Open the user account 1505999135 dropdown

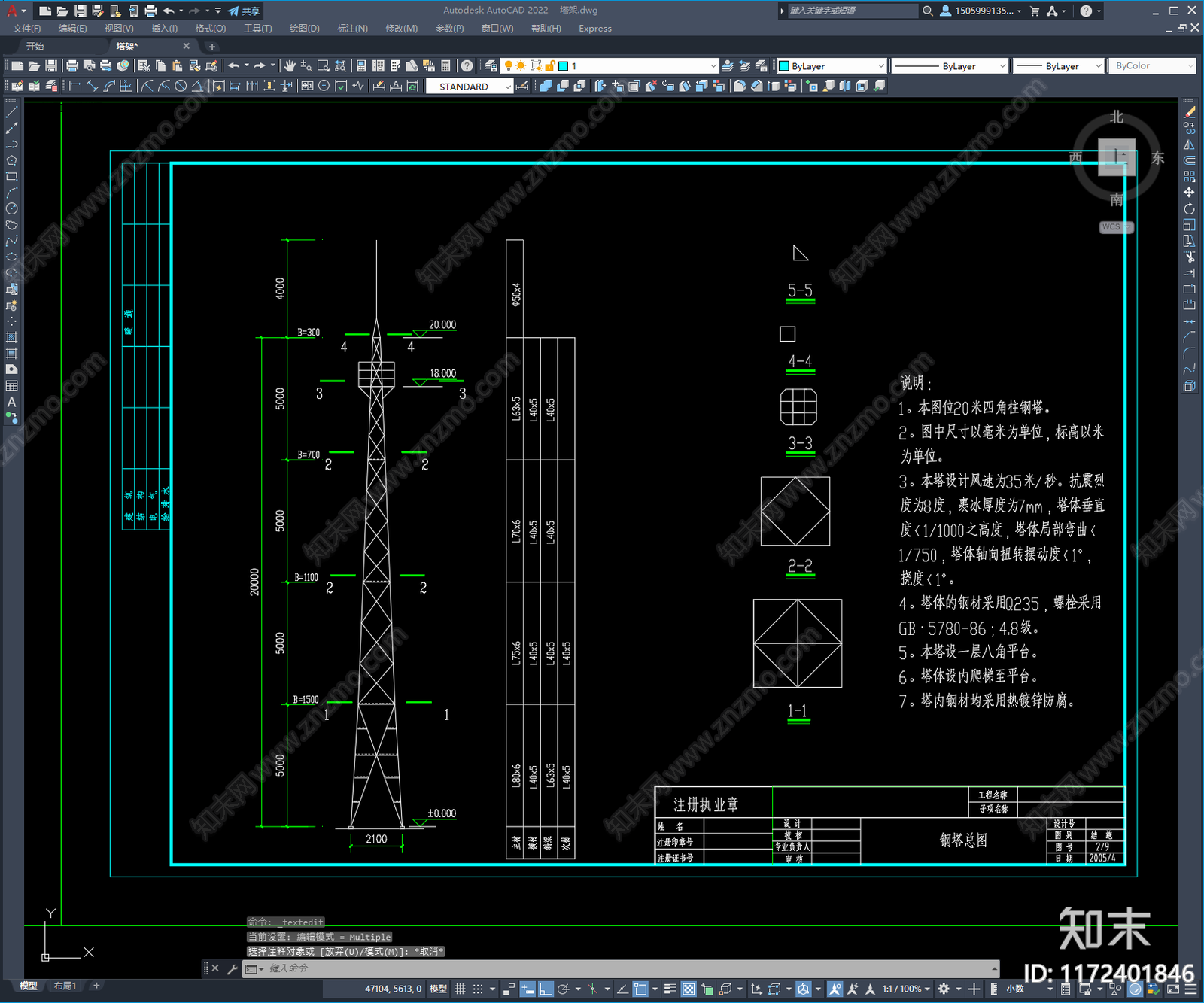981,11
